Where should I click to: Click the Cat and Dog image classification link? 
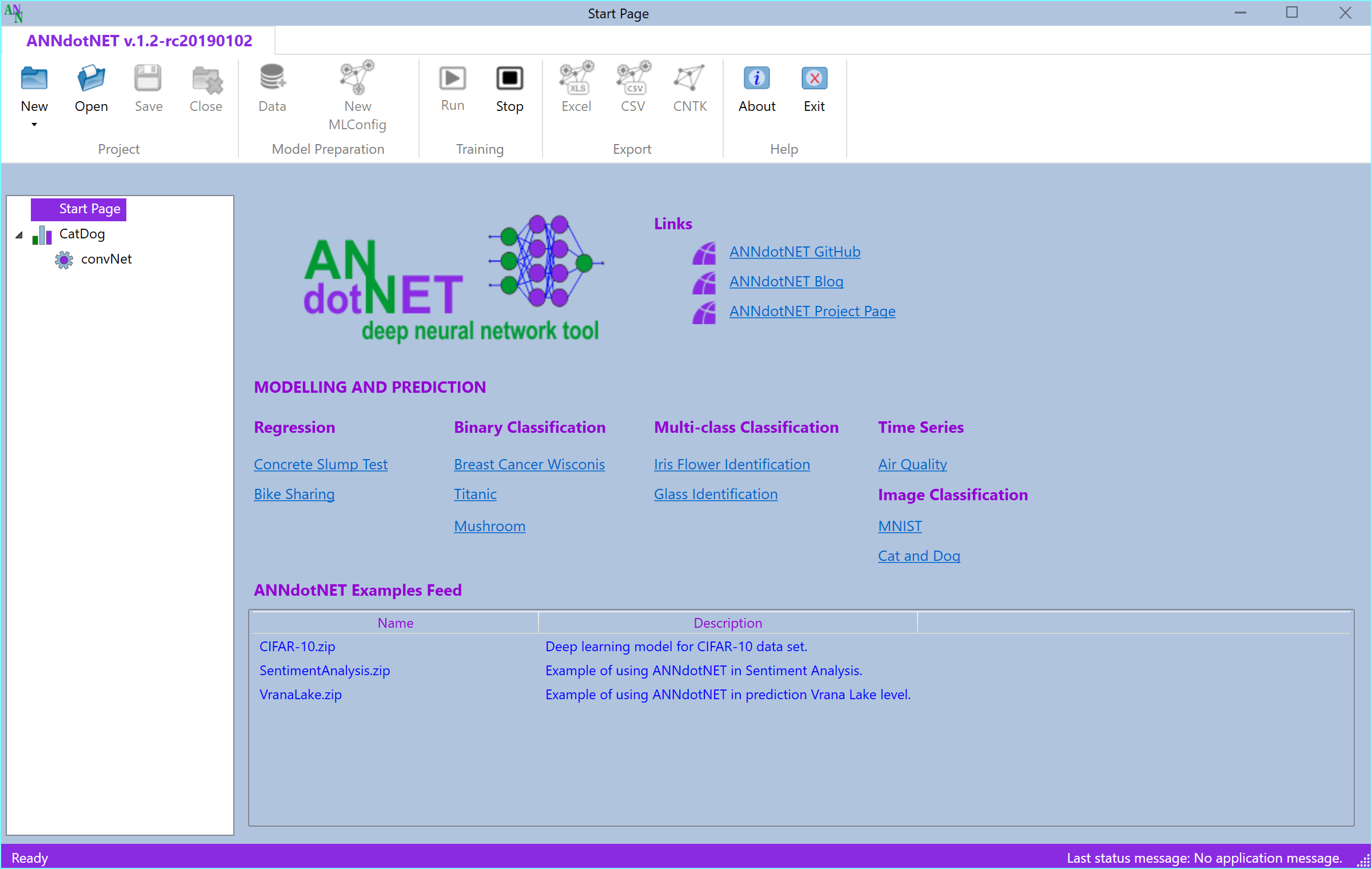tap(918, 556)
